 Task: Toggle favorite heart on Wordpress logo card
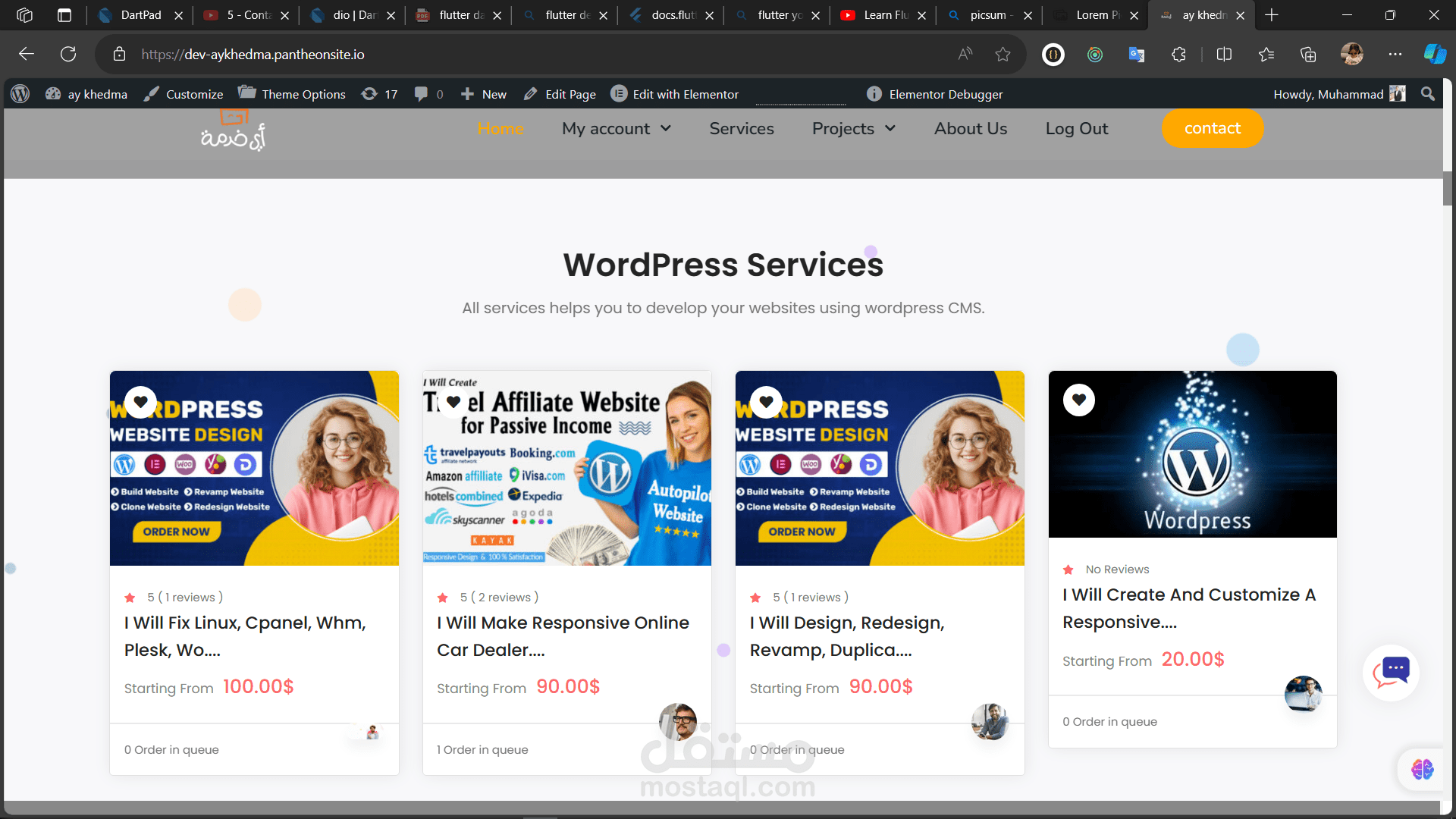point(1078,400)
